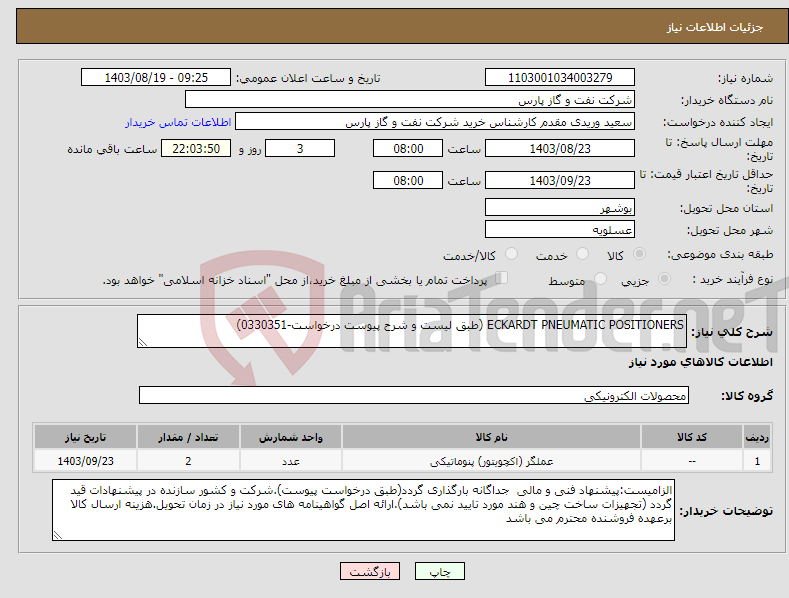The height and width of the screenshot is (598, 789).
Task: Click the بازگشت back button
Action: click(370, 571)
